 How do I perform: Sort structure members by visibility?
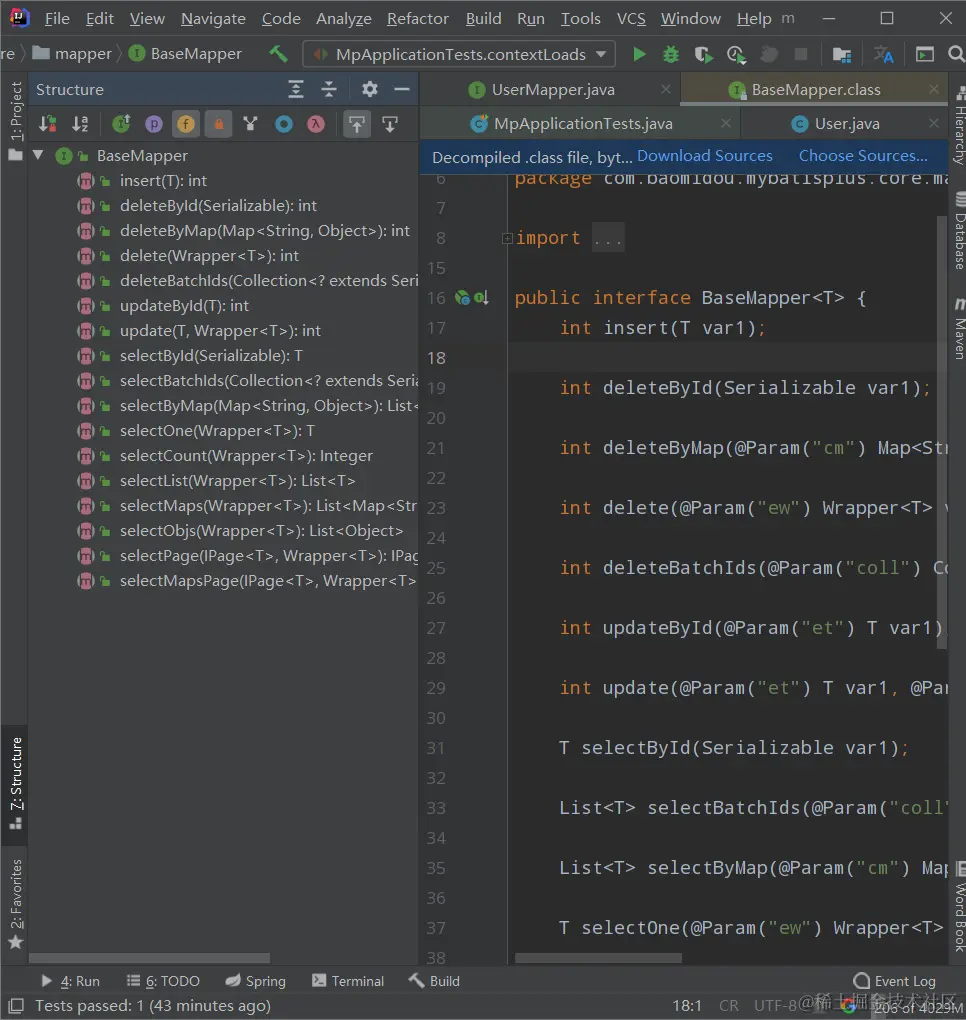tap(47, 124)
